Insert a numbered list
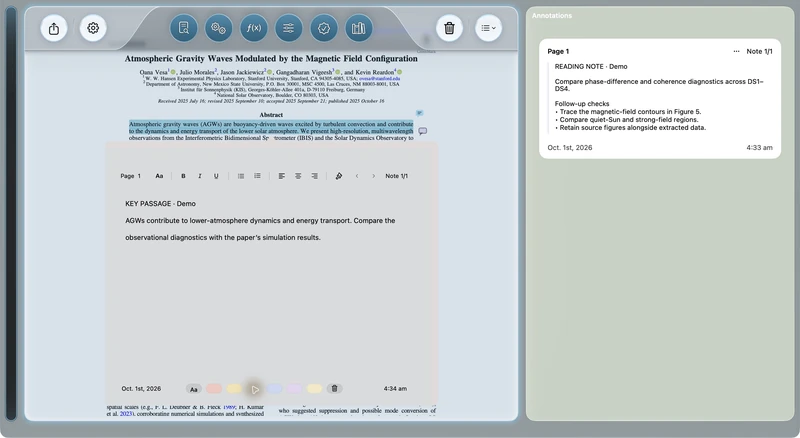The width and height of the screenshot is (800, 438). 257,176
